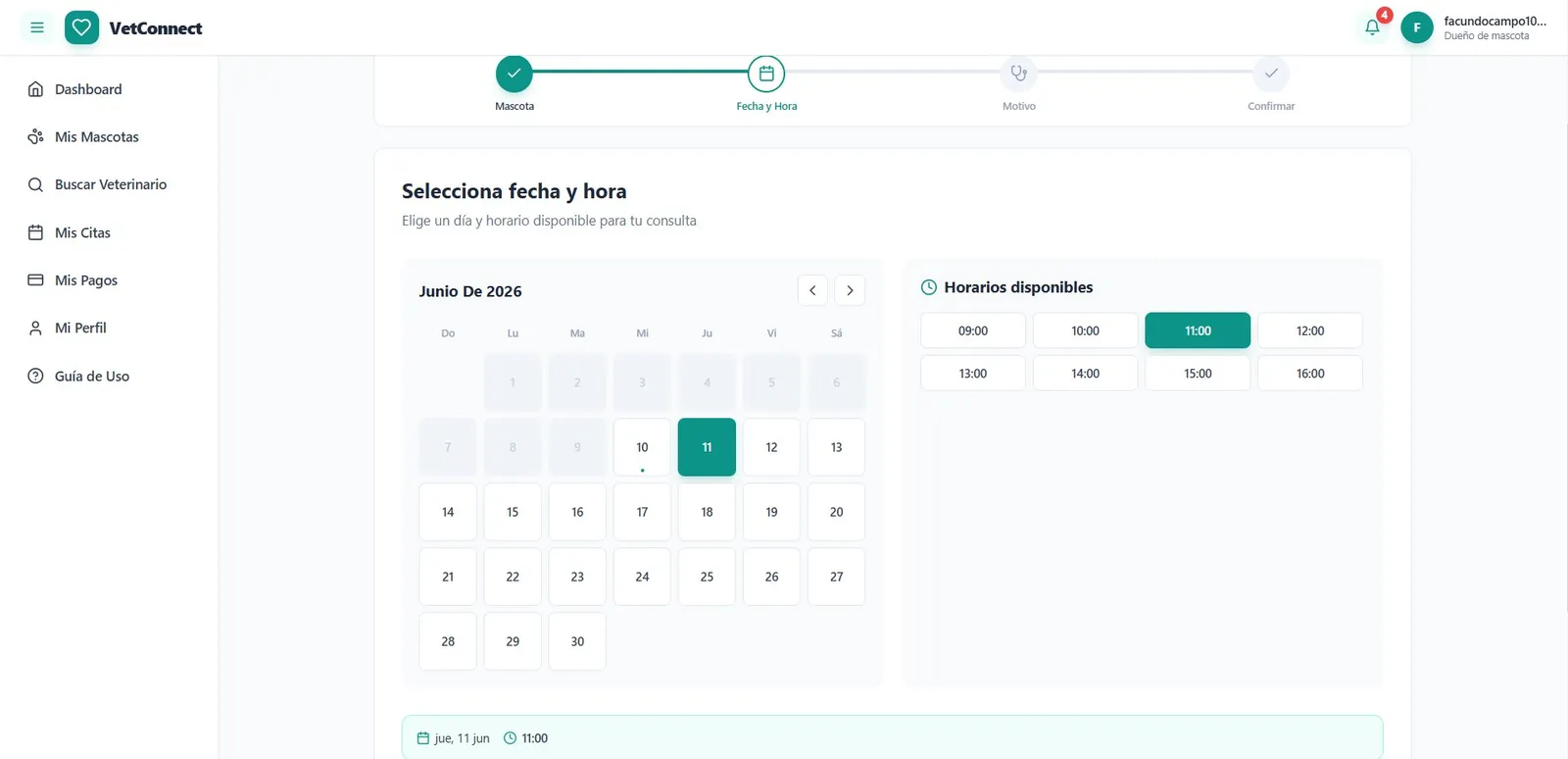Click the Mis Mascotas paw icon
The width and height of the screenshot is (1568, 759).
(35, 136)
